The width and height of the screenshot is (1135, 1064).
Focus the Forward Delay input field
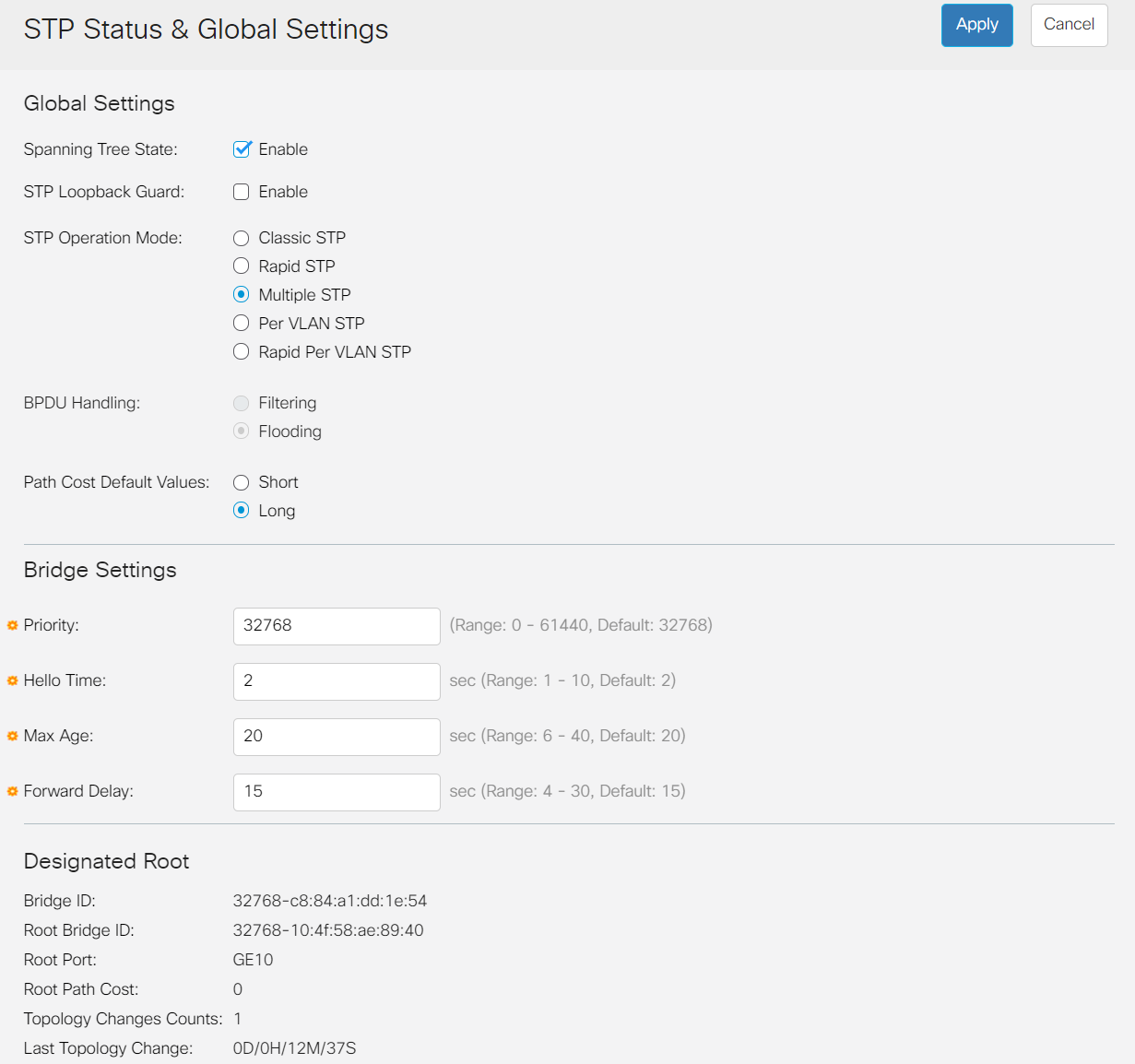pyautogui.click(x=337, y=792)
